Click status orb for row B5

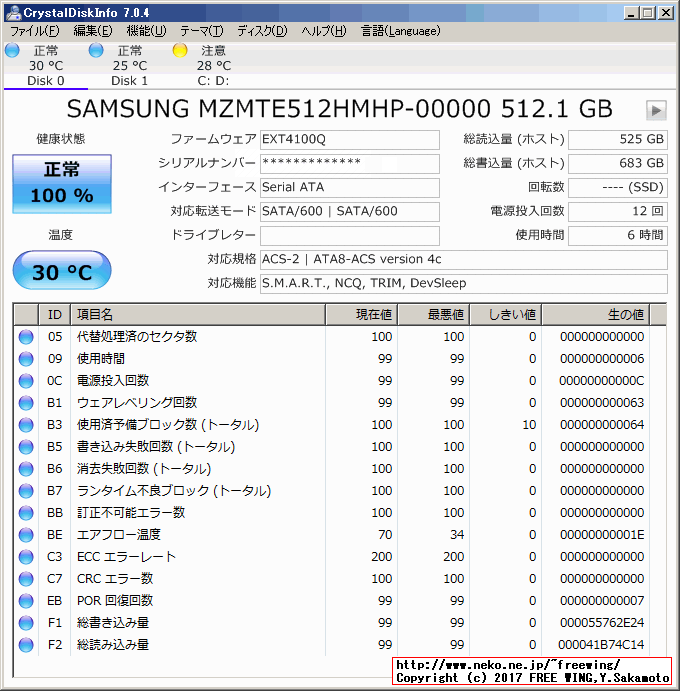(26, 447)
